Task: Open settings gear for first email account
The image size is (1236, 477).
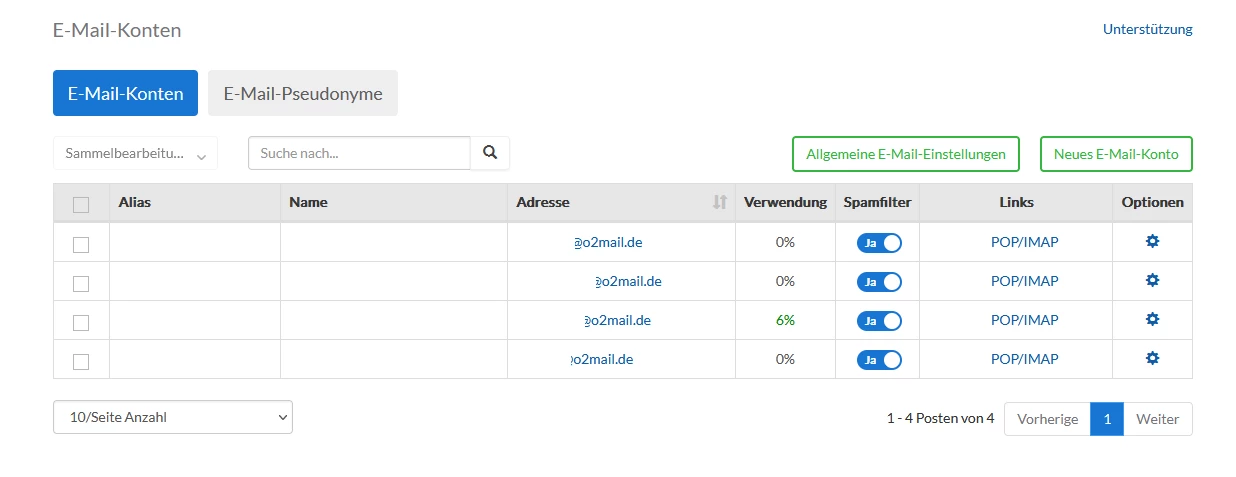Action: point(1152,241)
